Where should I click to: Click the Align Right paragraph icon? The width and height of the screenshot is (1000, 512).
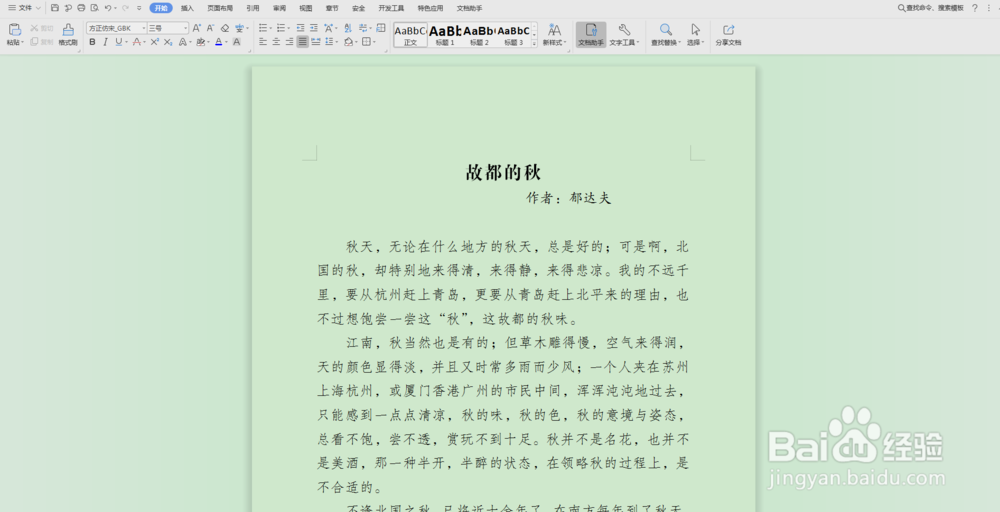pos(290,41)
